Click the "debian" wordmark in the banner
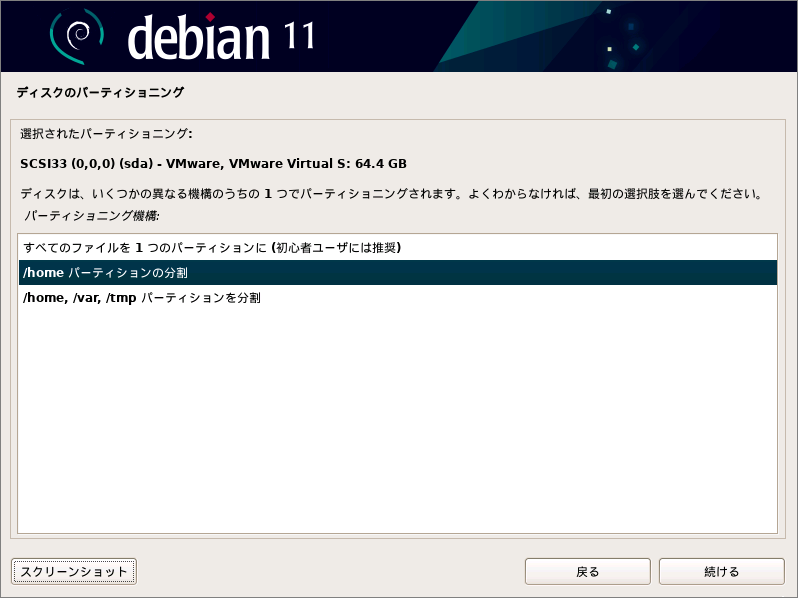Viewport: 798px width, 598px height. tap(200, 38)
